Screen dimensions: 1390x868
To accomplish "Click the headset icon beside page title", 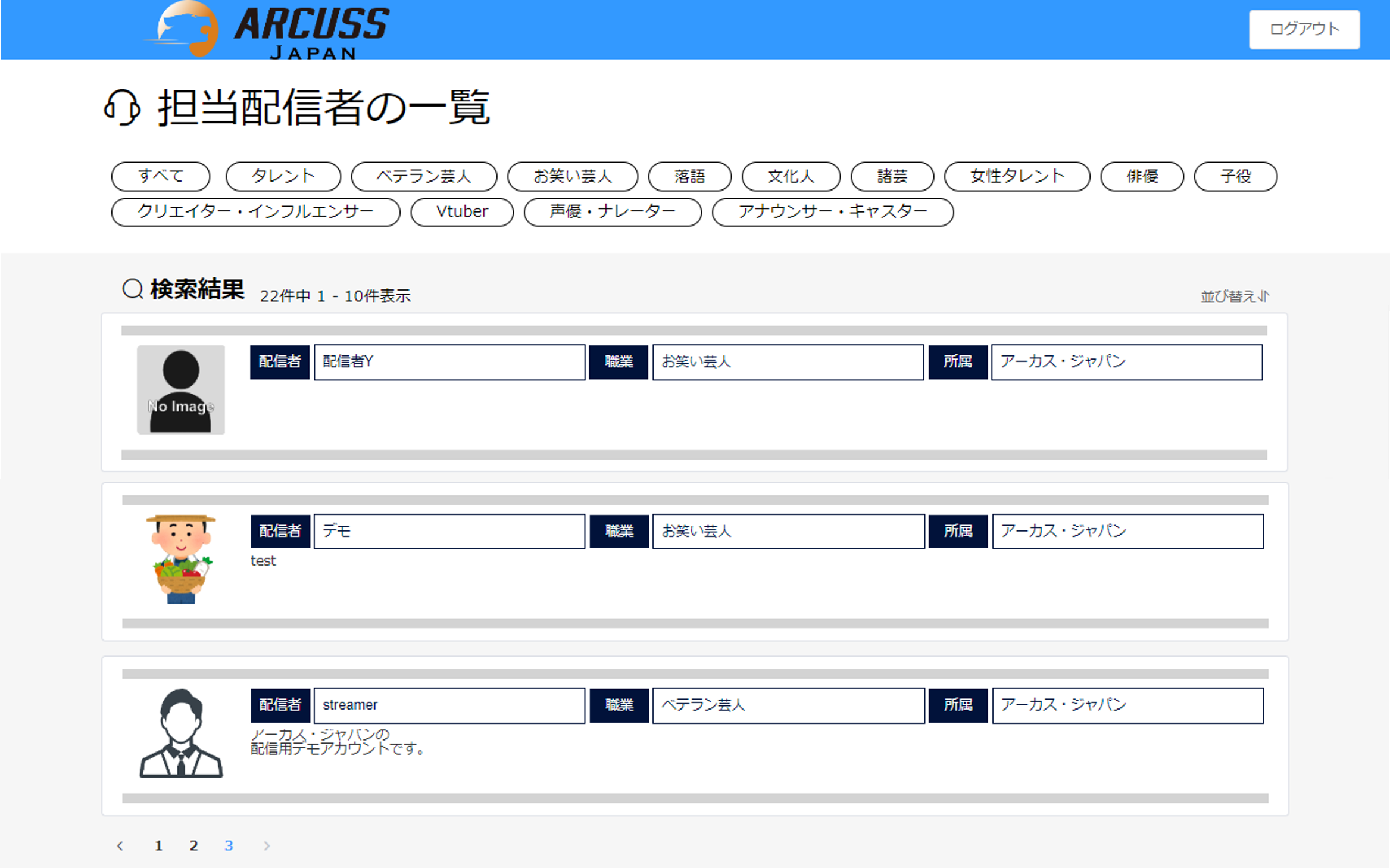I will [122, 108].
